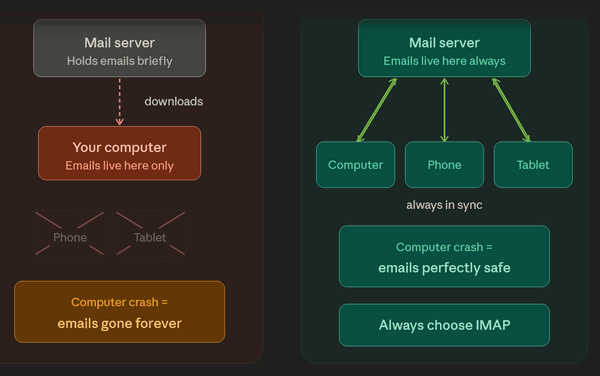This screenshot has height=376, width=600.
Task: Select the green Phone box
Action: (x=444, y=164)
